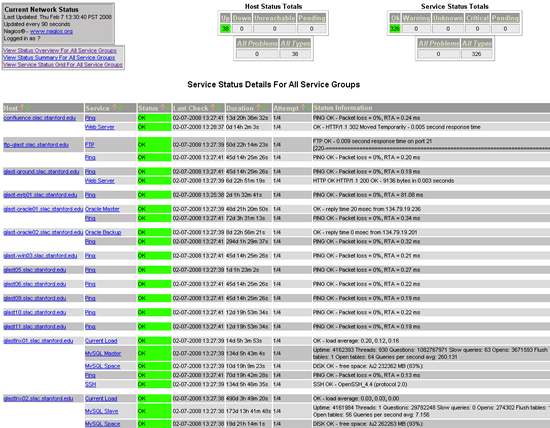Image resolution: width=550 pixels, height=428 pixels.
Task: Sort Attempt column ascending arrow
Action: click(x=303, y=108)
